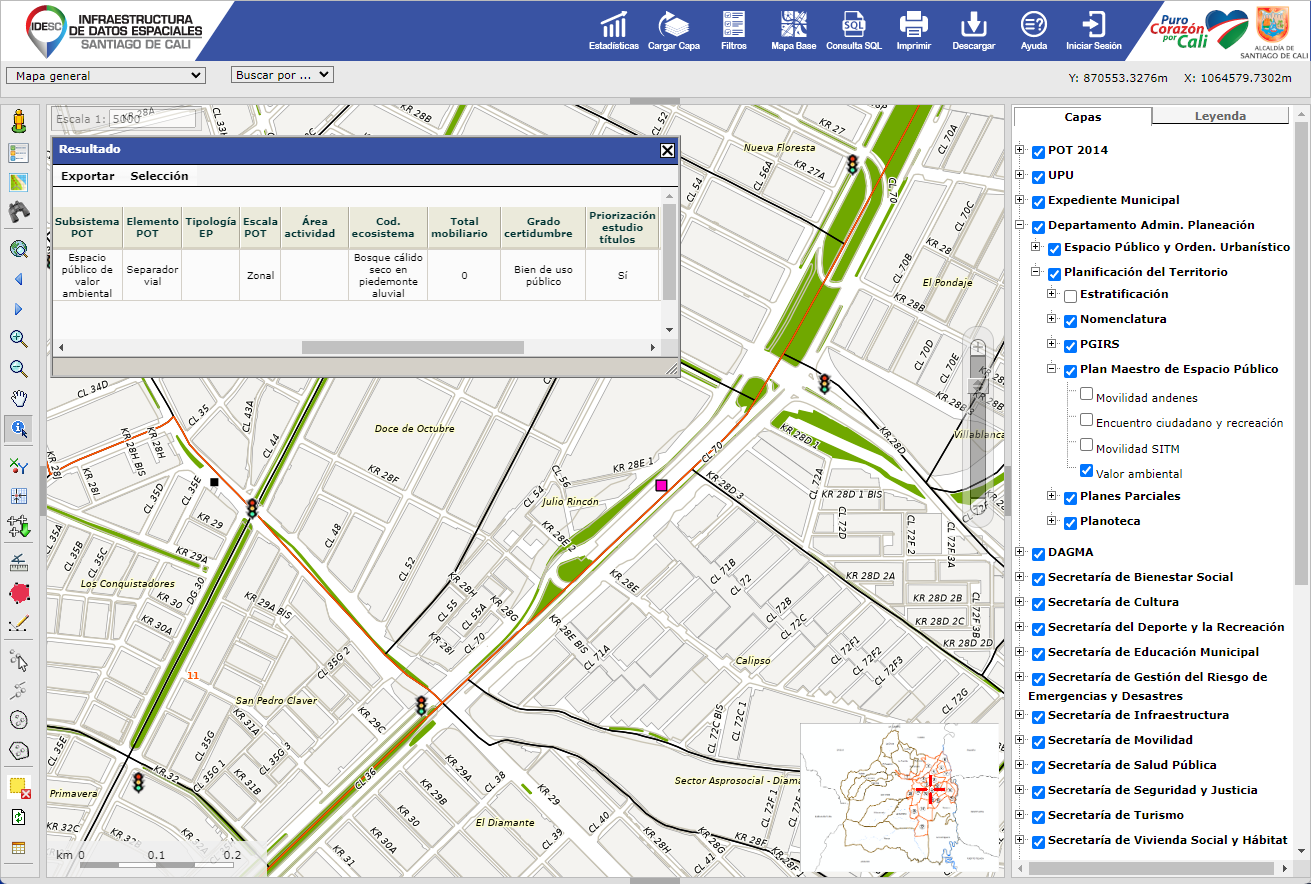Collapse Departamento Admin. Planeación node
1311x884 pixels.
pyautogui.click(x=1020, y=225)
